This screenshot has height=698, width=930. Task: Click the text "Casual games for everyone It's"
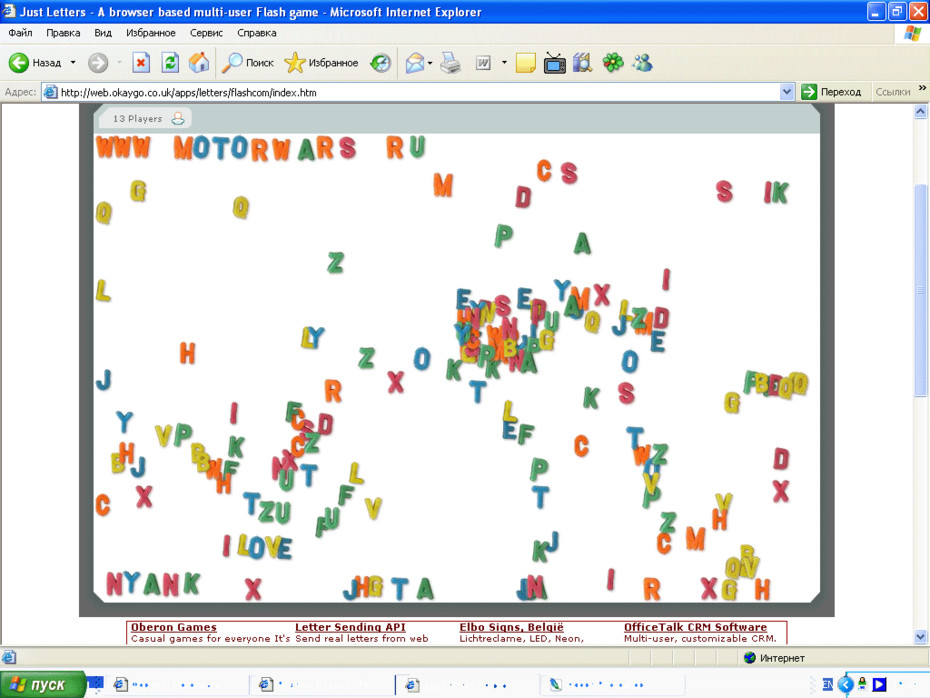coord(211,639)
